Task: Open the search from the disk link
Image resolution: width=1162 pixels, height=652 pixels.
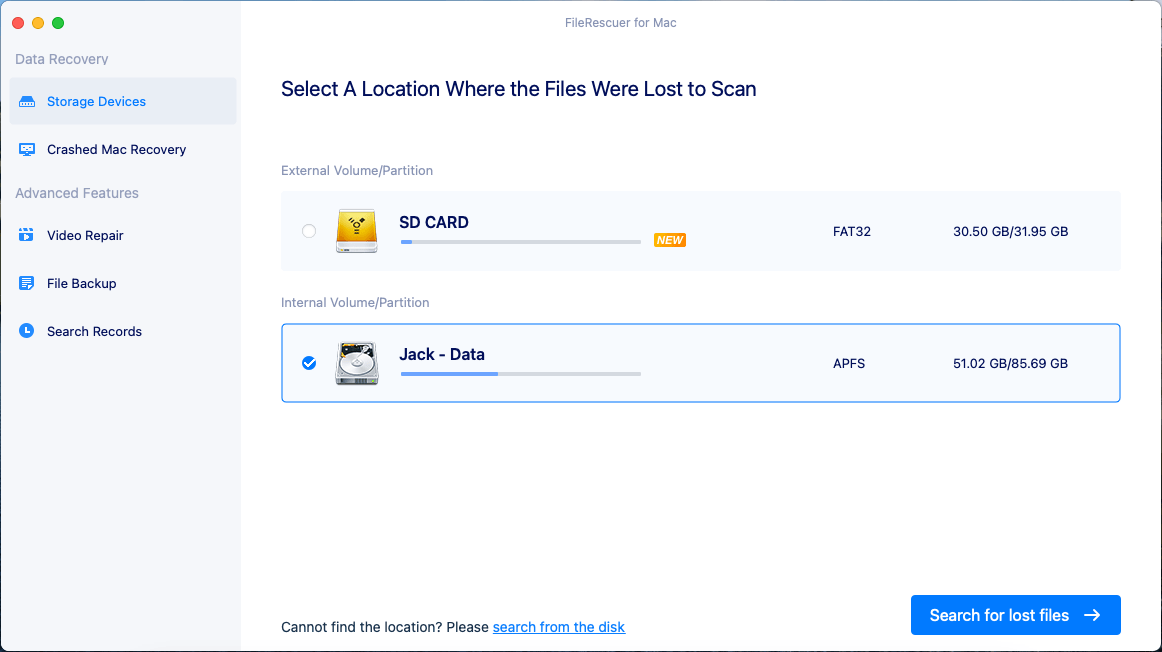Action: coord(558,627)
